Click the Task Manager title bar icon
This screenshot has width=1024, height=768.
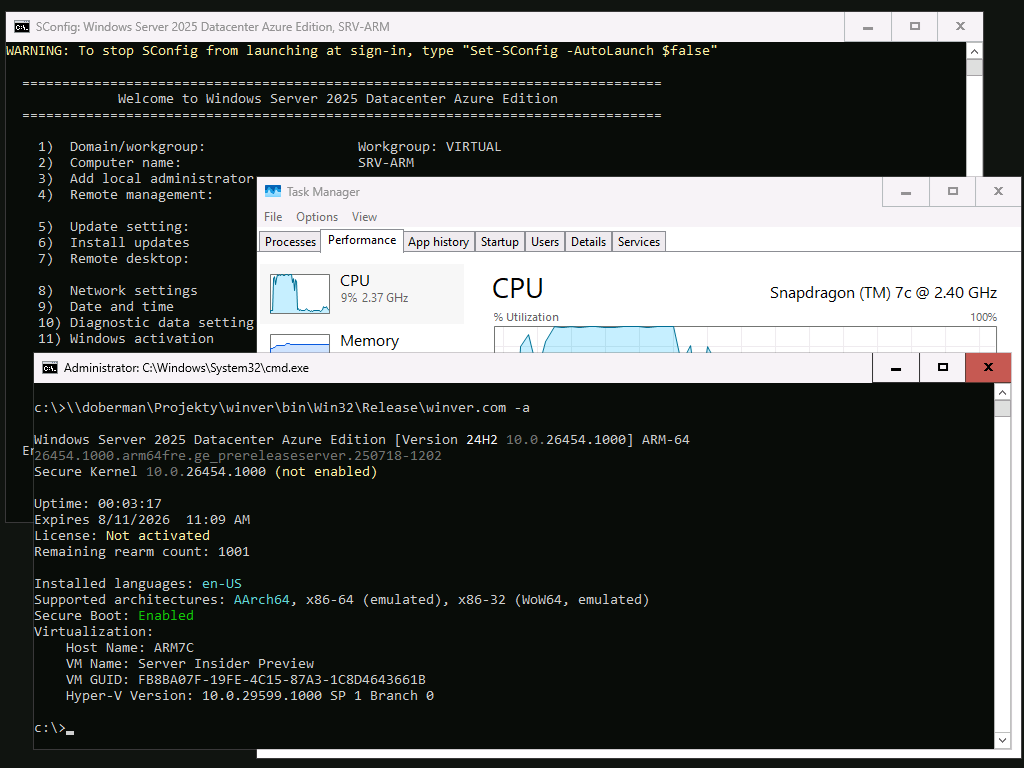tap(272, 191)
